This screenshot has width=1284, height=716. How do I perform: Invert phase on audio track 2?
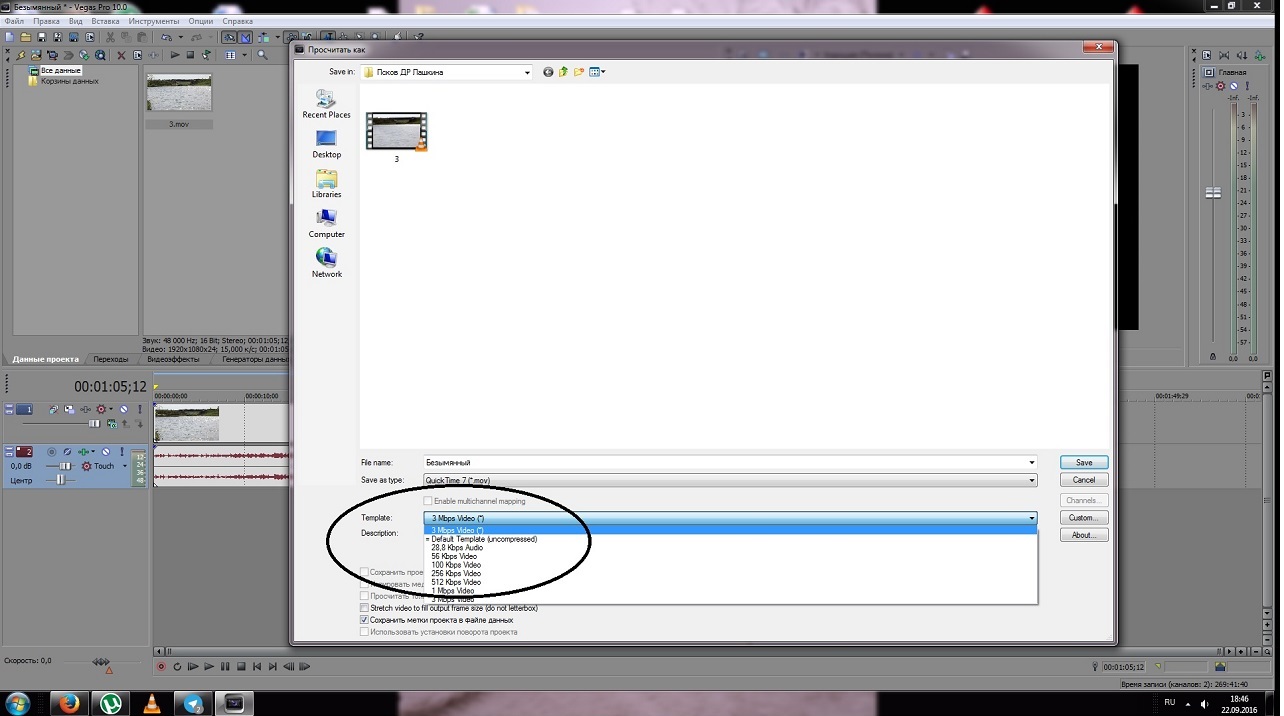click(x=68, y=452)
